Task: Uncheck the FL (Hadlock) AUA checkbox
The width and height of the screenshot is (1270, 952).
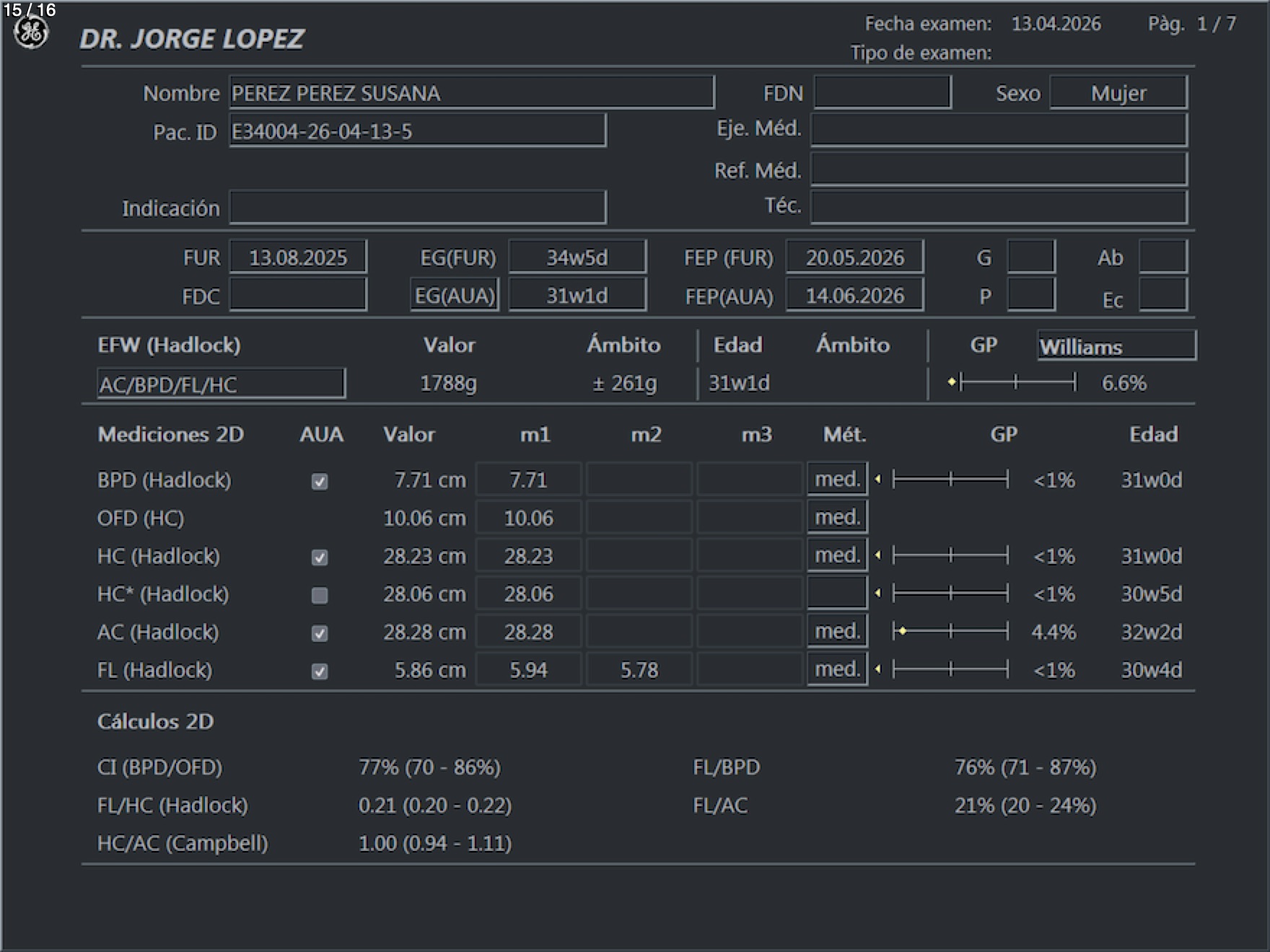Action: [x=320, y=671]
